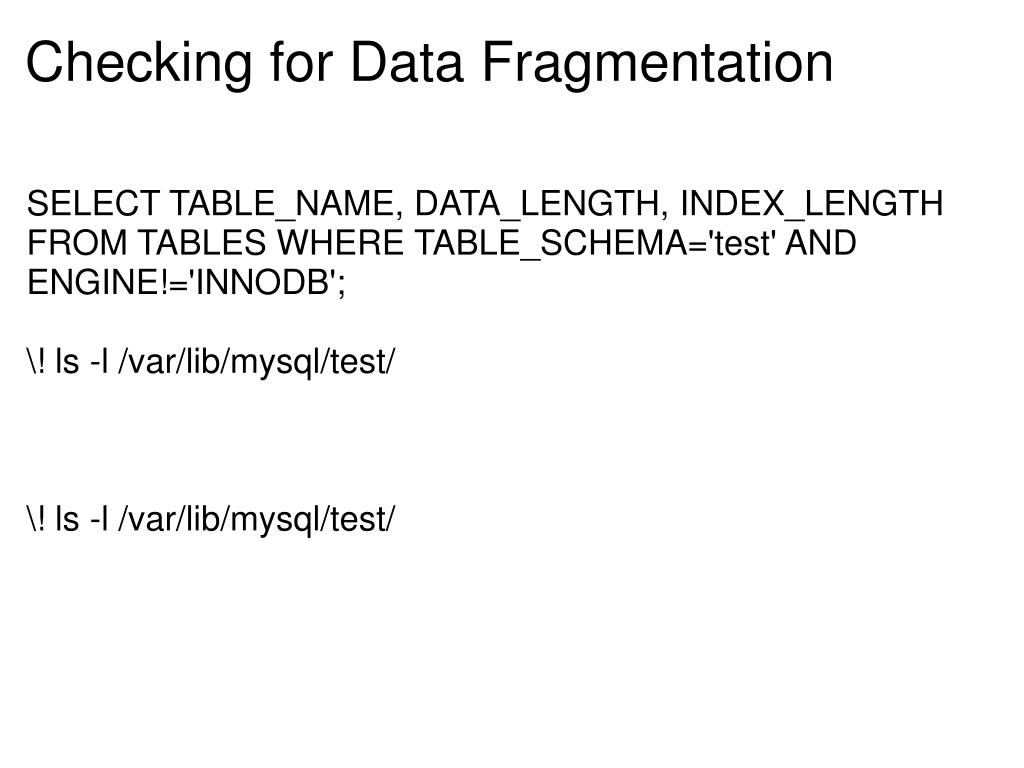
Task: Click the word TABLES after FROM
Action: 201,243
